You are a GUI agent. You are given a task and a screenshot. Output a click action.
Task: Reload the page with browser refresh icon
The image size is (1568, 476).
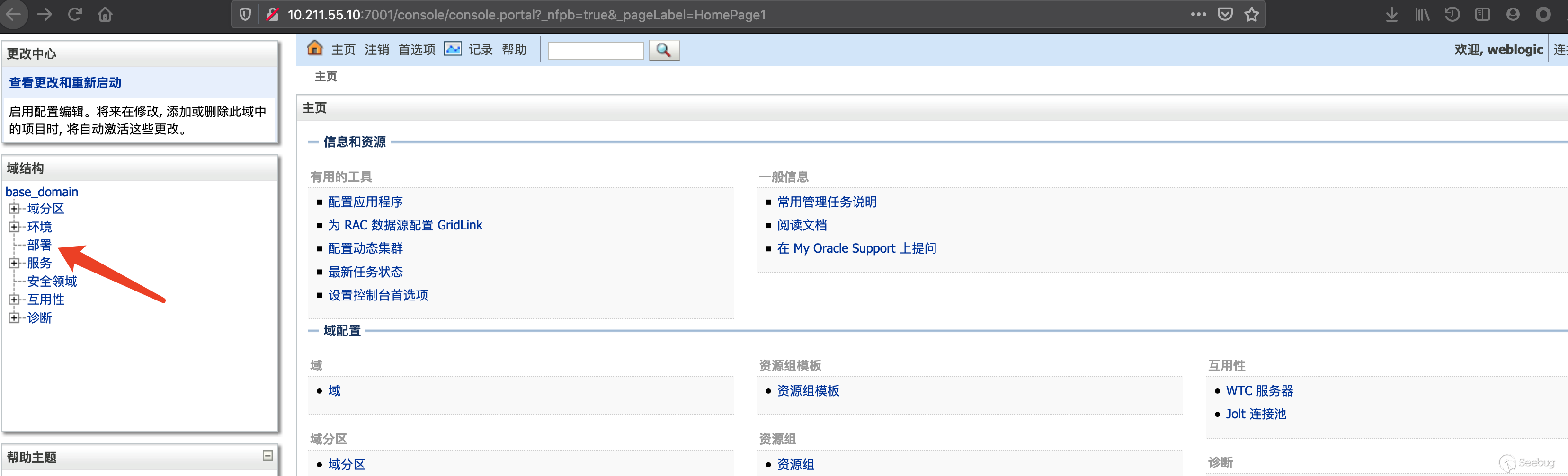click(x=75, y=14)
